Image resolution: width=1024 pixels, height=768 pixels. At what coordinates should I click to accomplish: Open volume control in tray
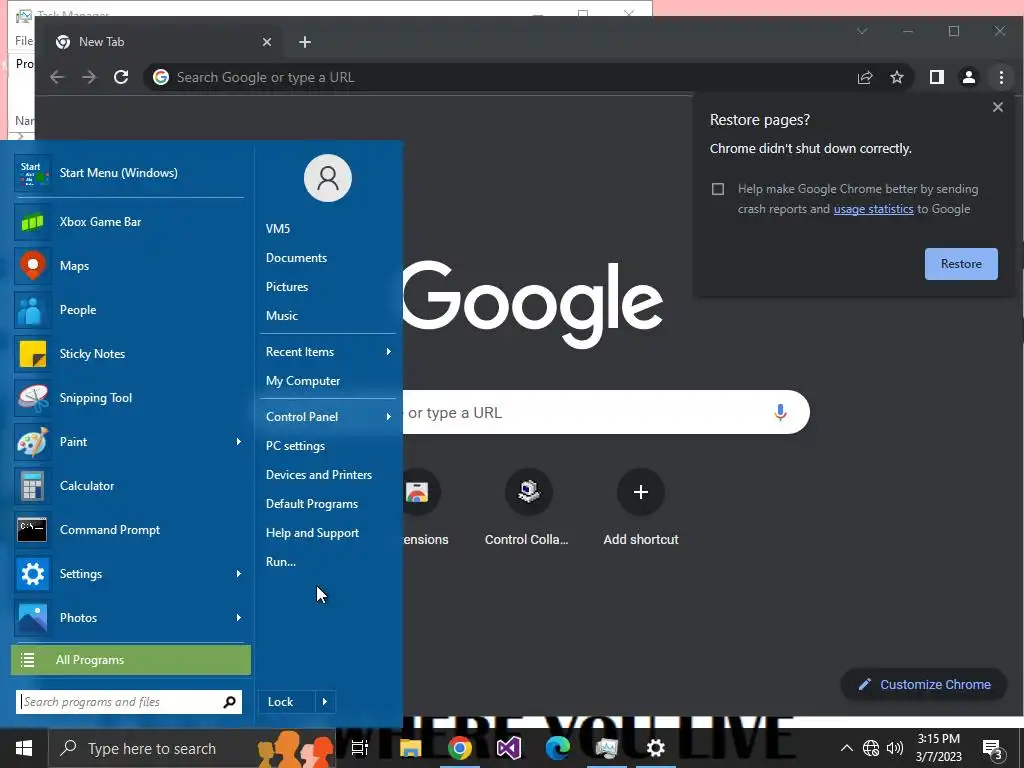click(895, 748)
